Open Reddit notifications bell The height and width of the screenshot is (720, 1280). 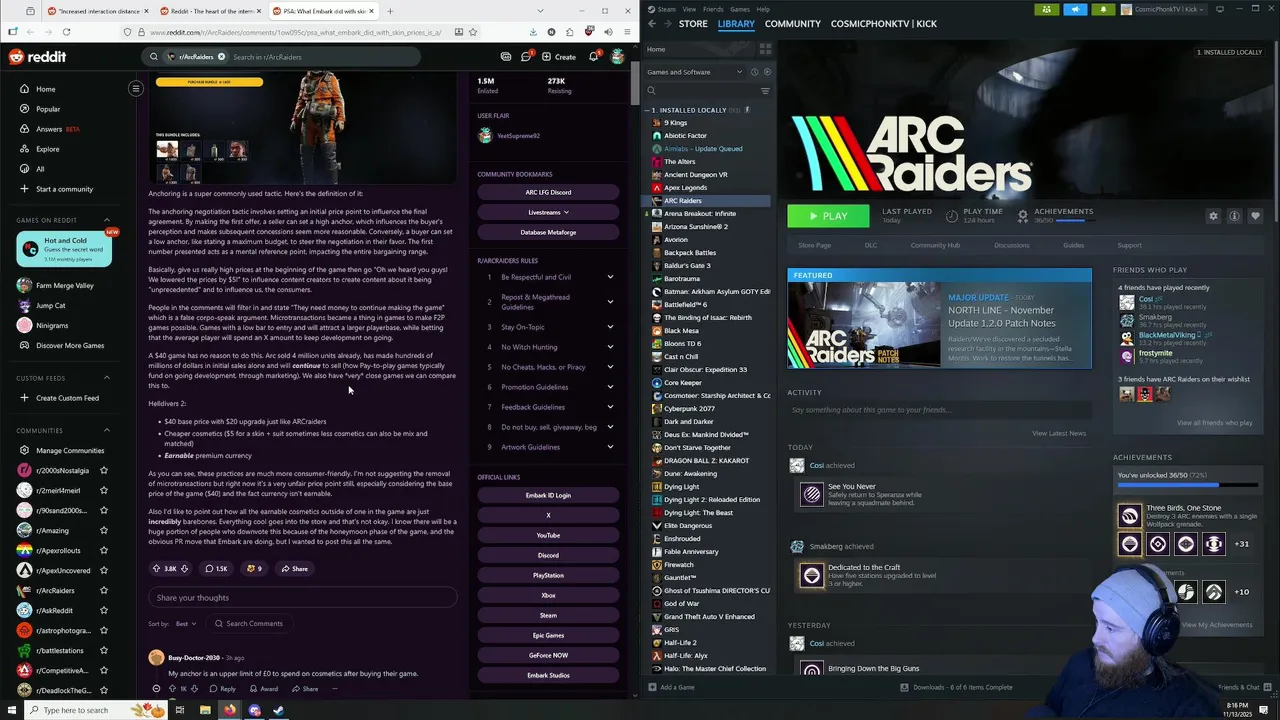pyautogui.click(x=593, y=57)
